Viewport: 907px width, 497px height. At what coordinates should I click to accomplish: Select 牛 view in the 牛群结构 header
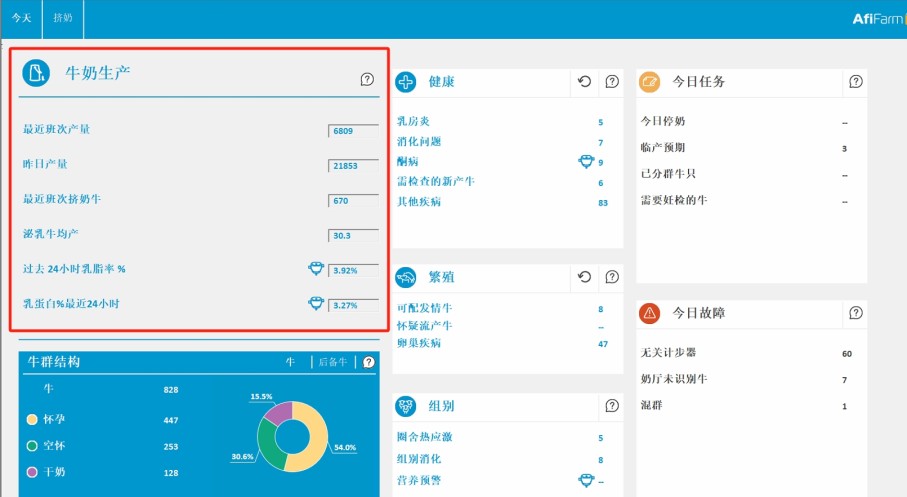point(291,362)
